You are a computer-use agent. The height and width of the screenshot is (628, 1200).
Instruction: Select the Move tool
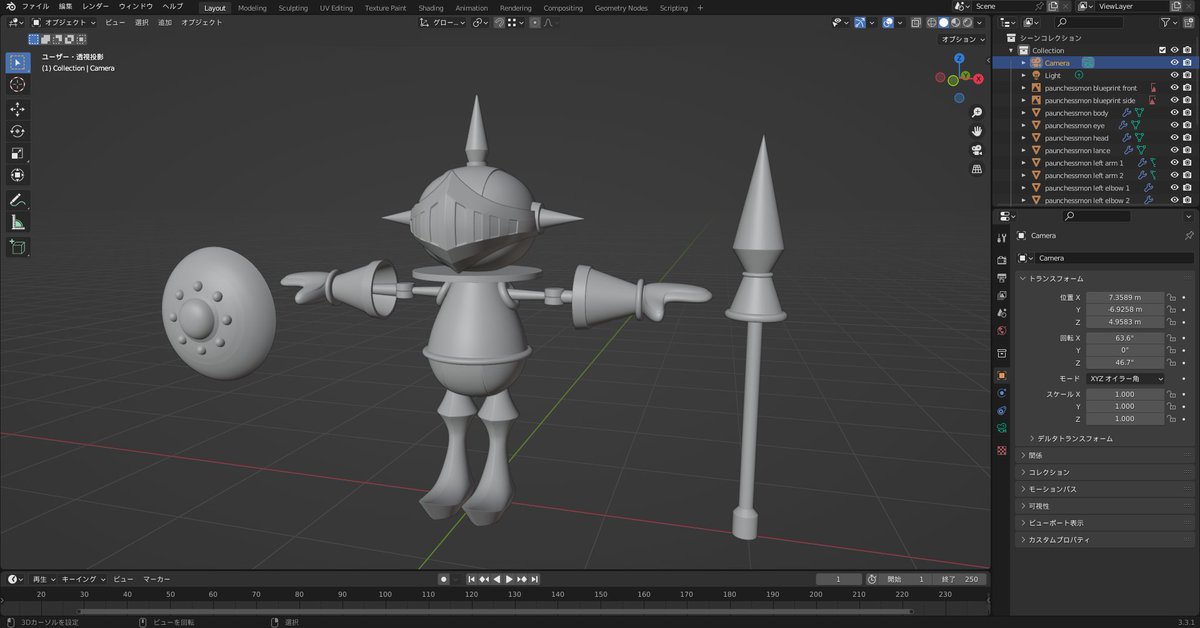[18, 109]
